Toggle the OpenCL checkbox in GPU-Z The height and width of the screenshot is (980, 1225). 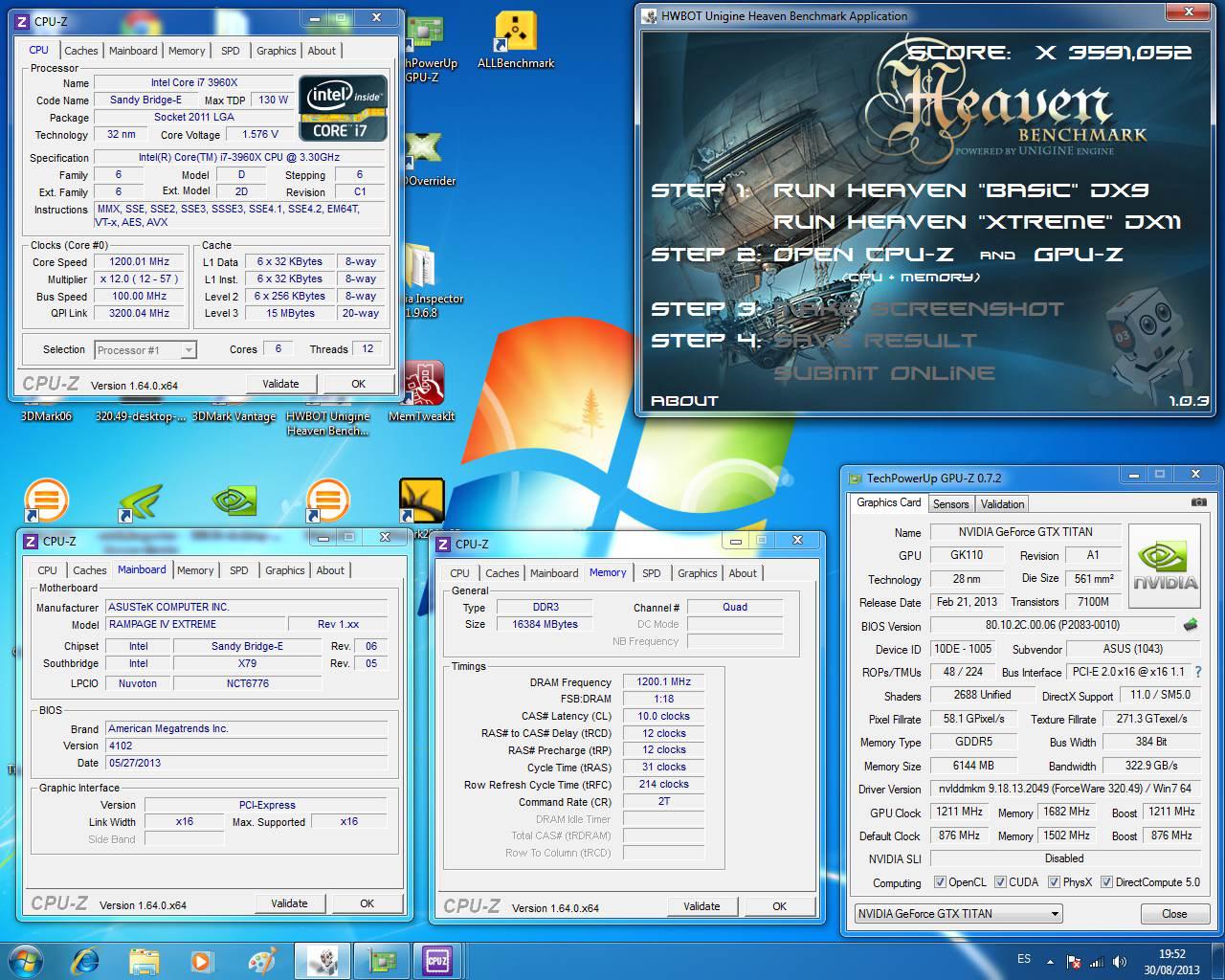(940, 882)
